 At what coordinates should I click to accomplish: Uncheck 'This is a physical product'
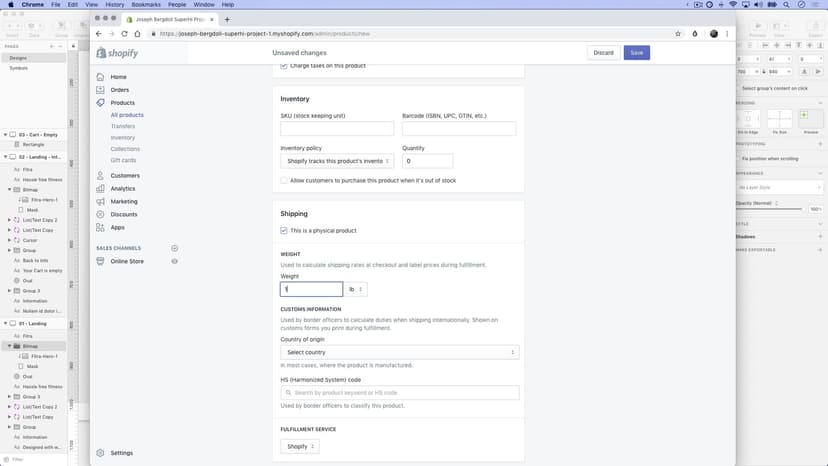284,231
